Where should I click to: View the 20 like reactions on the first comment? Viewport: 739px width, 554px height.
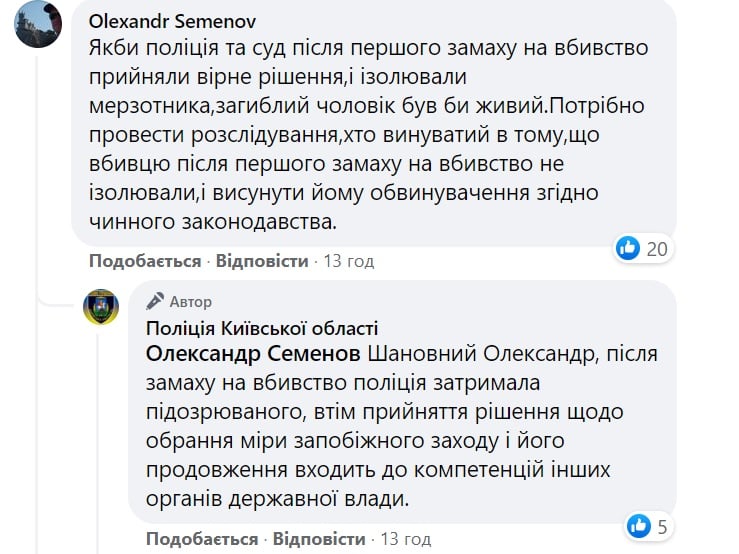pos(657,249)
